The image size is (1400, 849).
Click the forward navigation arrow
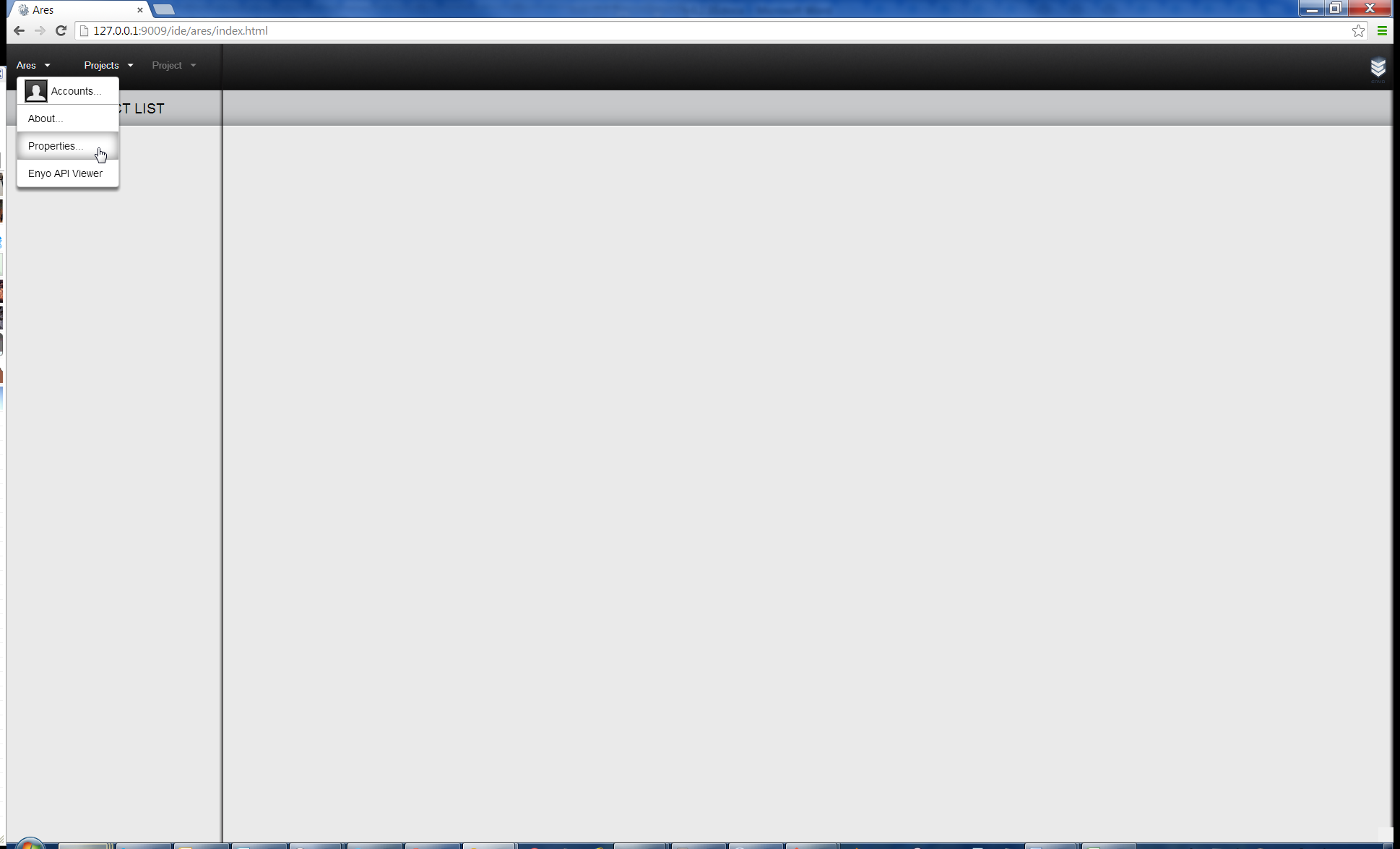coord(39,31)
